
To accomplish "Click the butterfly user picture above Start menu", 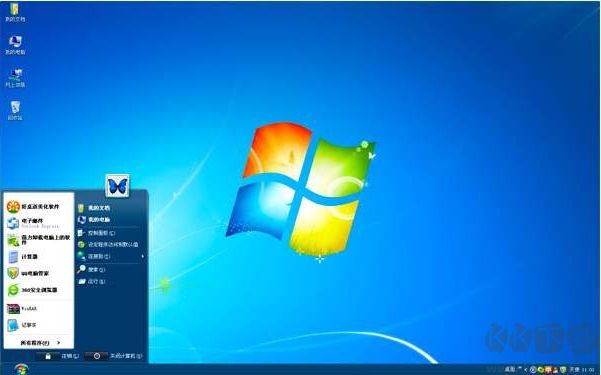I will coord(117,186).
